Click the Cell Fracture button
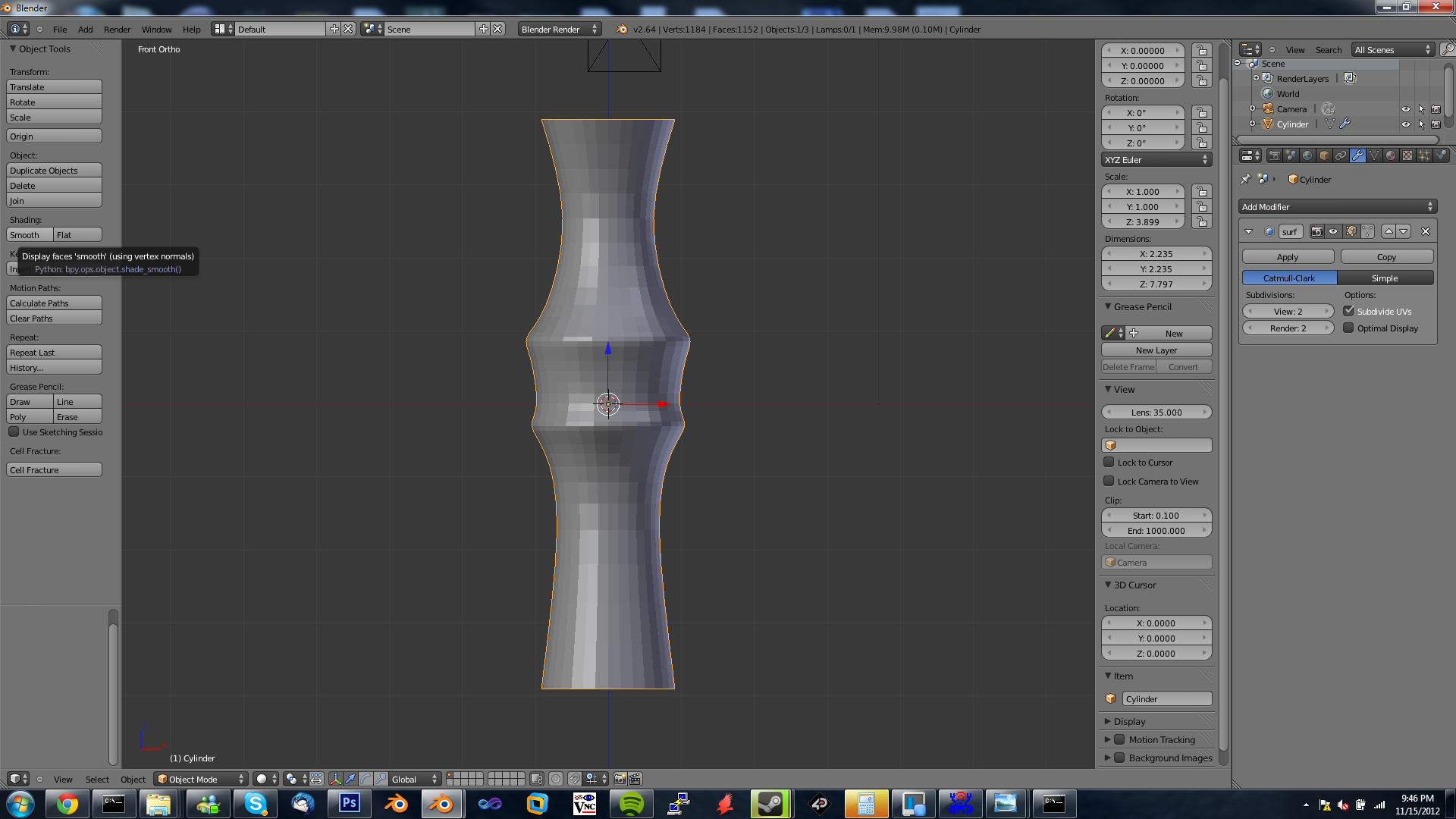The width and height of the screenshot is (1456, 819). (x=54, y=470)
